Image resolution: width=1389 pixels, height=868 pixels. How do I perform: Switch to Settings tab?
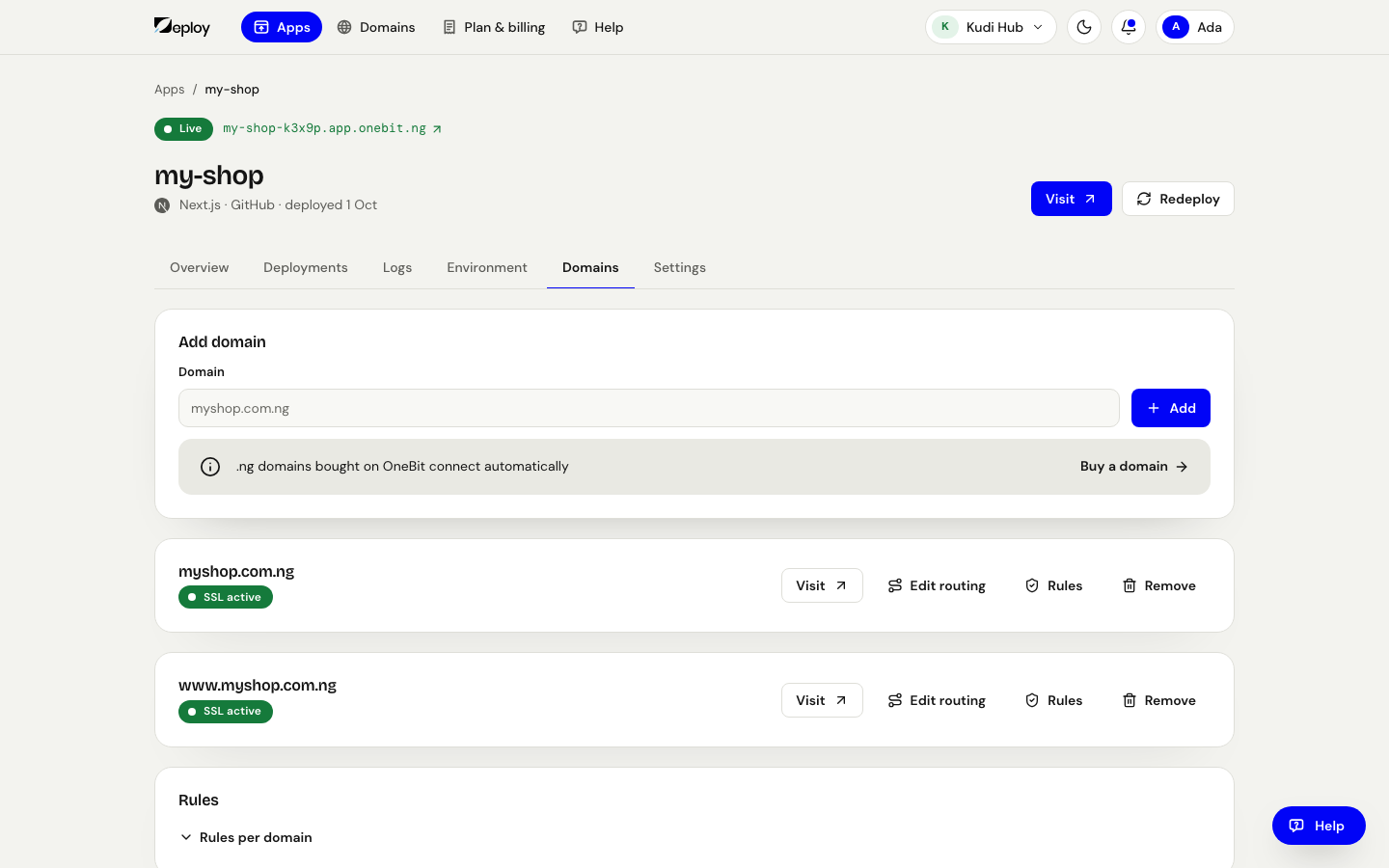(x=680, y=267)
